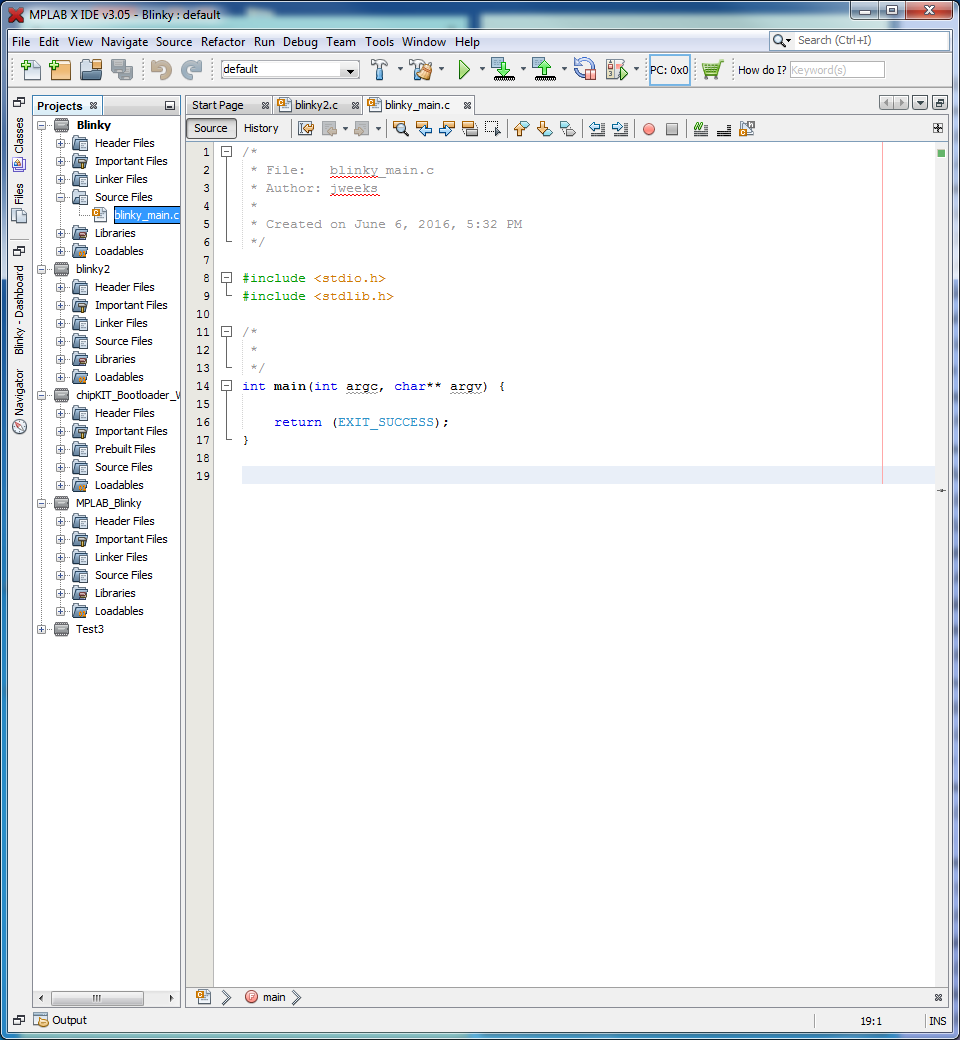960x1040 pixels.
Task: Open the Debug menu
Action: click(300, 42)
